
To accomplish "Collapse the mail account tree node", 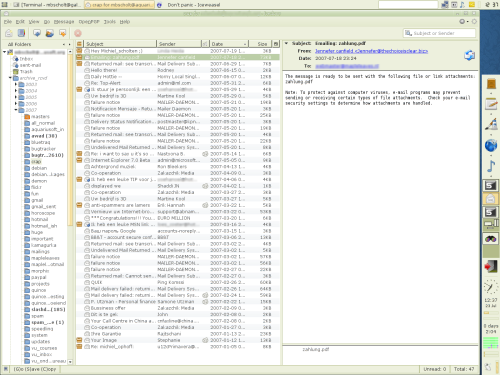I will 4,52.
